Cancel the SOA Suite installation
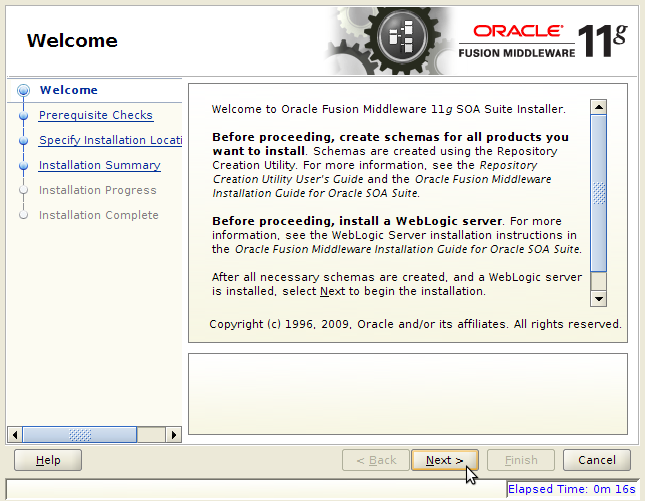This screenshot has width=645, height=501. coord(597,460)
